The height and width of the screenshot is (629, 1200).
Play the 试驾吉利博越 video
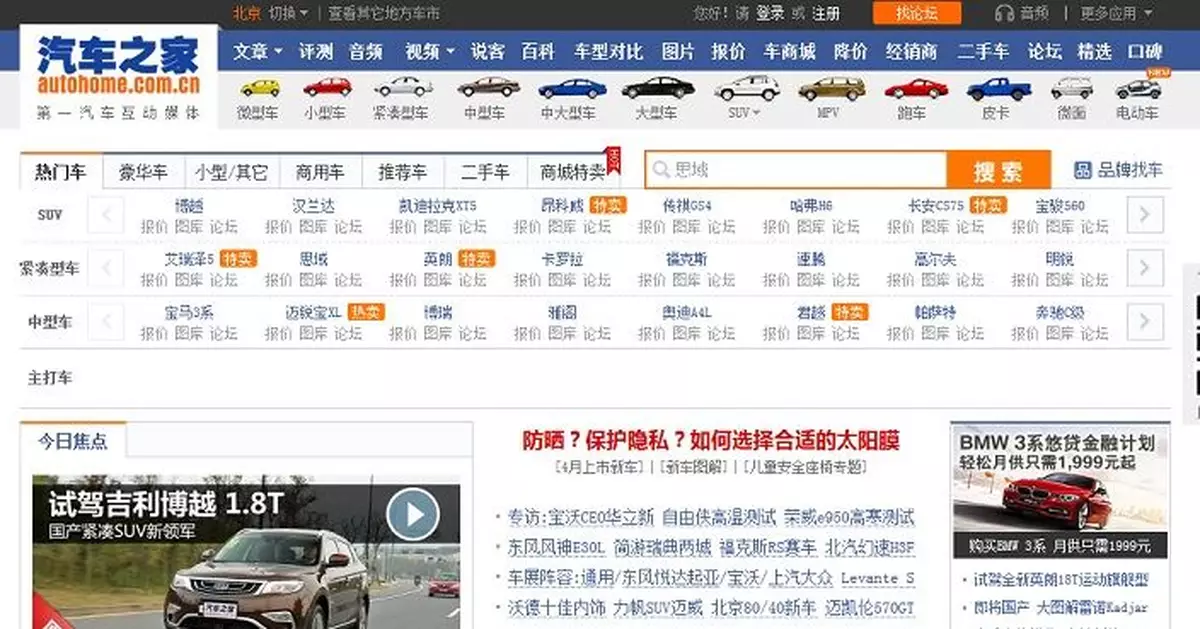point(412,514)
